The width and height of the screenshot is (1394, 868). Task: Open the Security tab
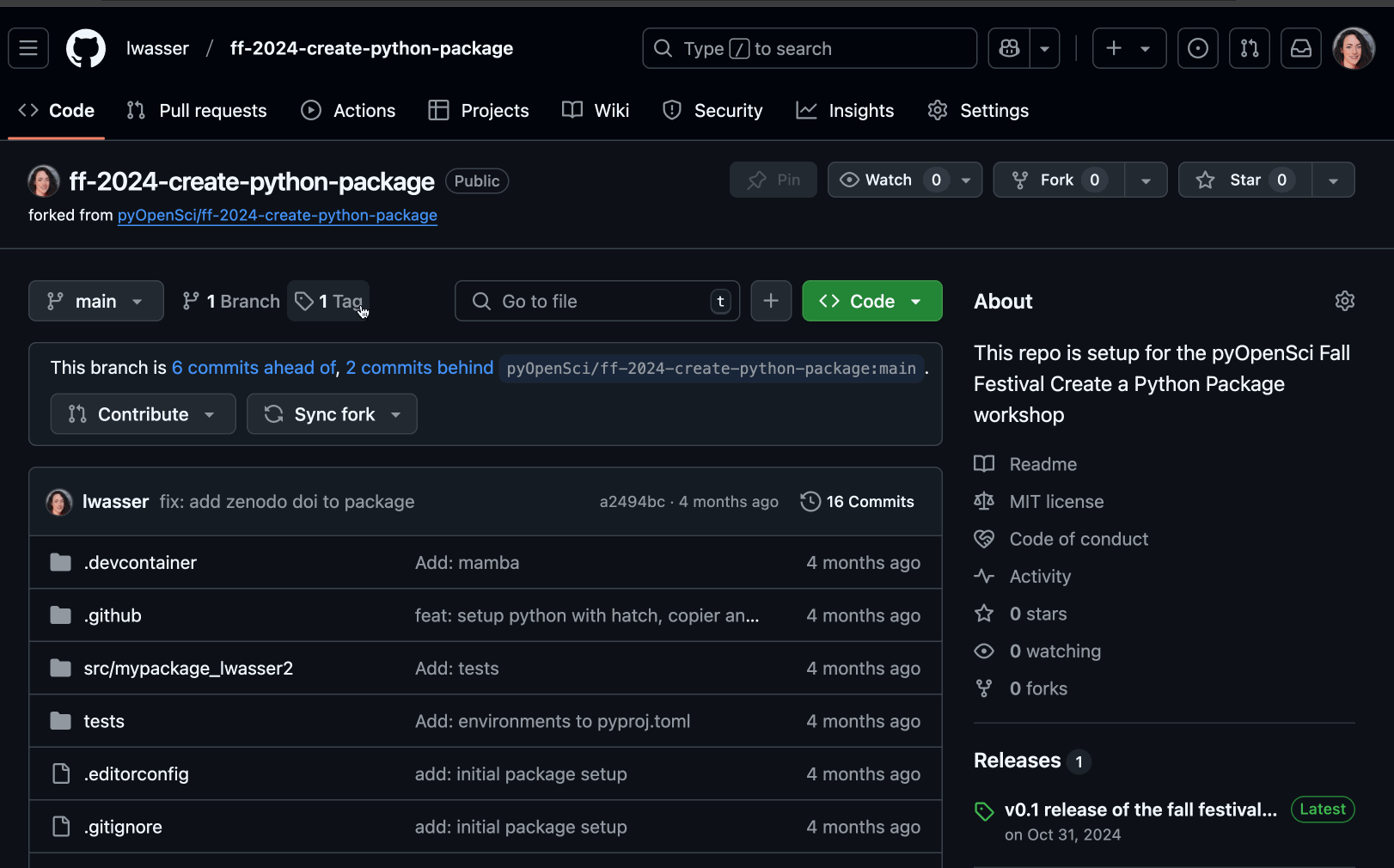pyautogui.click(x=712, y=111)
